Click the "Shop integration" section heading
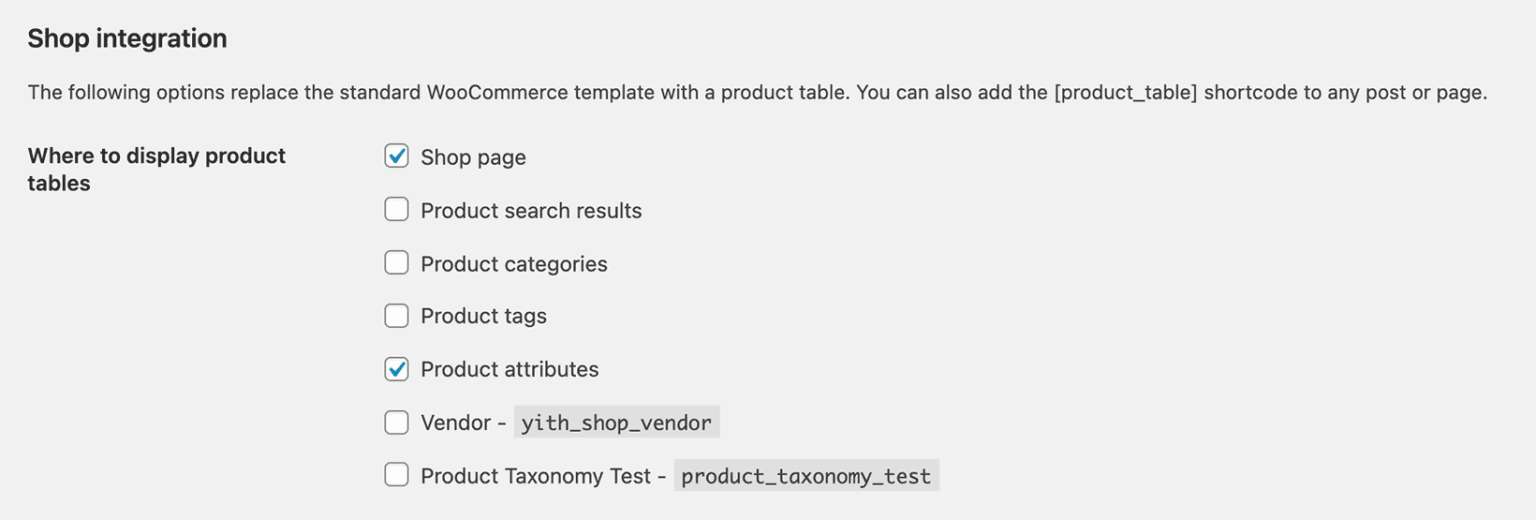 tap(127, 38)
